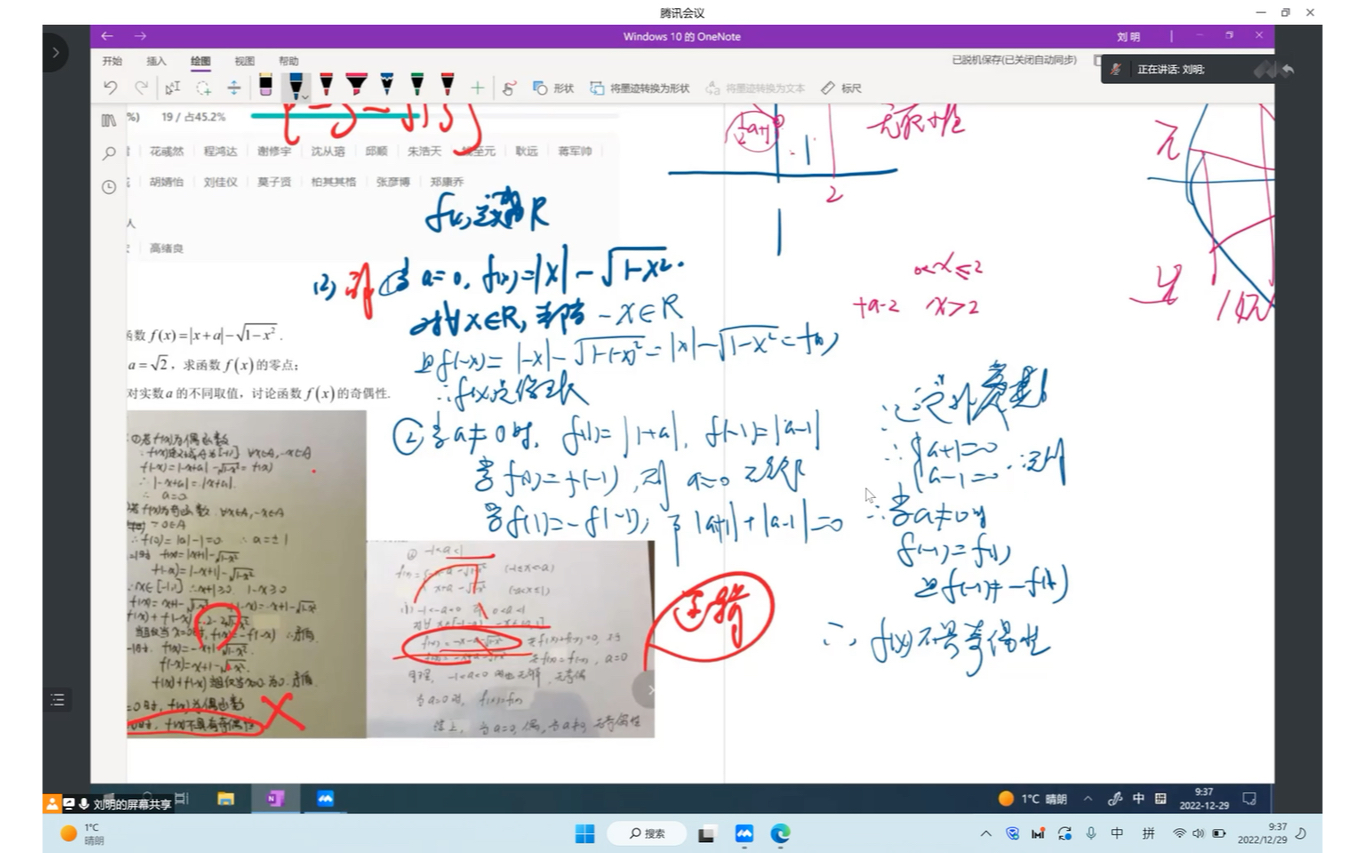Click student name 张彦博
Image resolution: width=1365 pixels, height=853 pixels.
[x=393, y=182]
